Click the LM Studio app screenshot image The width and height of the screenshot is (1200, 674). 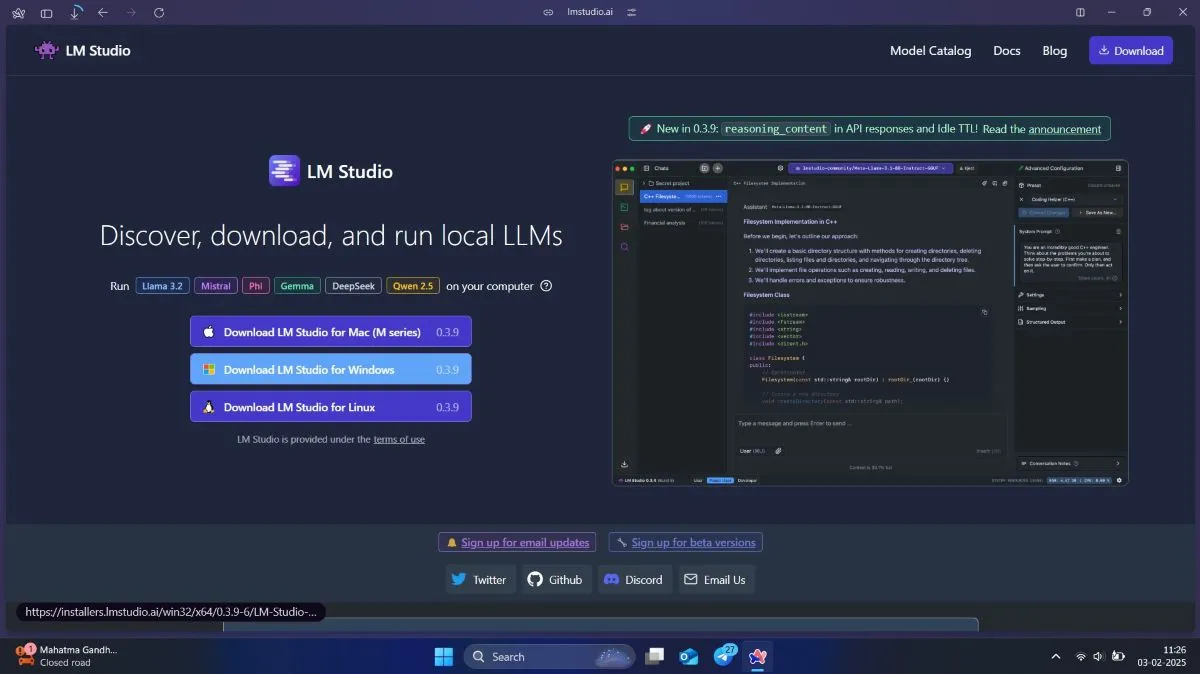pyautogui.click(x=870, y=323)
